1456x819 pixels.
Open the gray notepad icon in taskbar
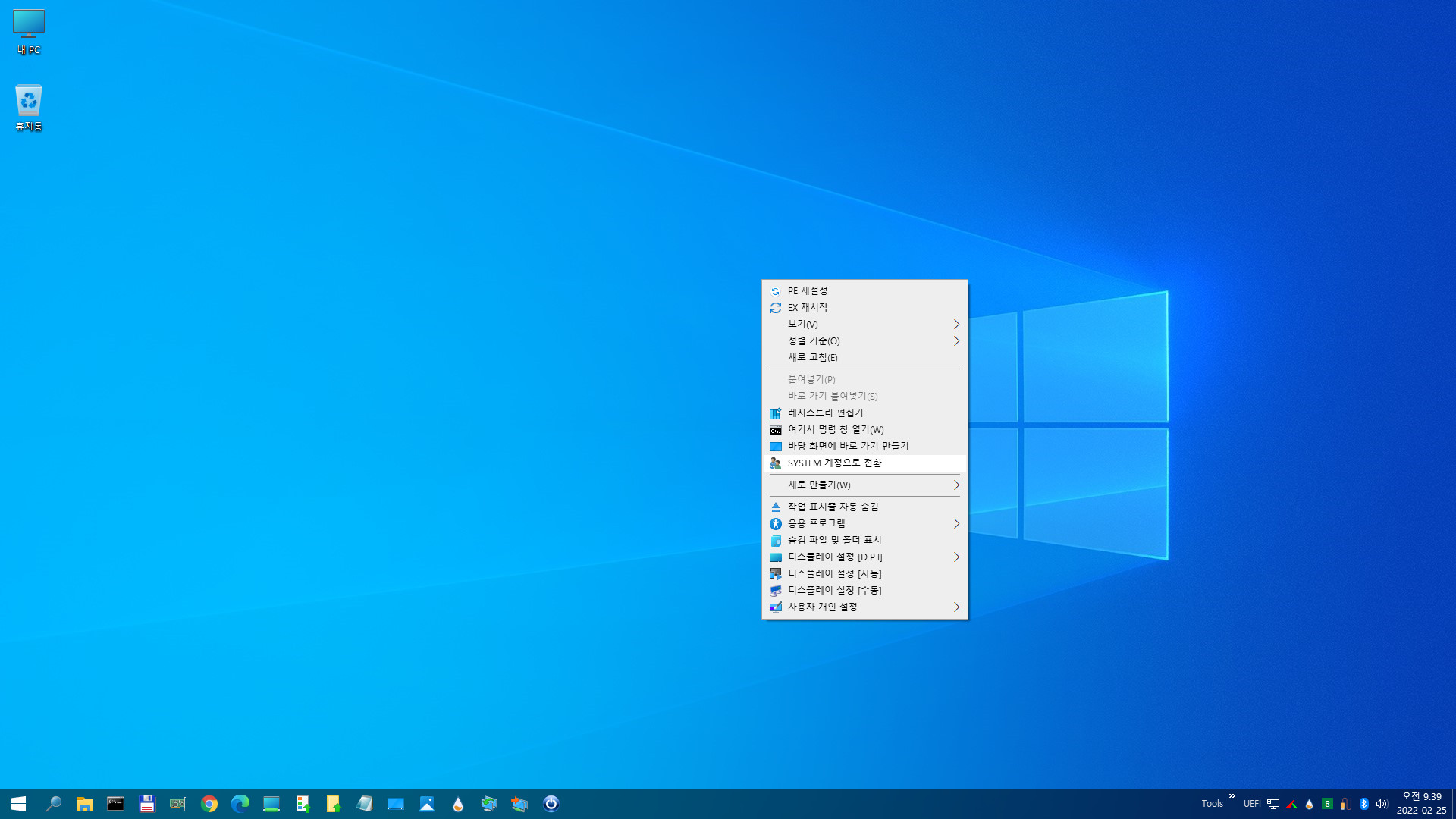click(x=365, y=804)
